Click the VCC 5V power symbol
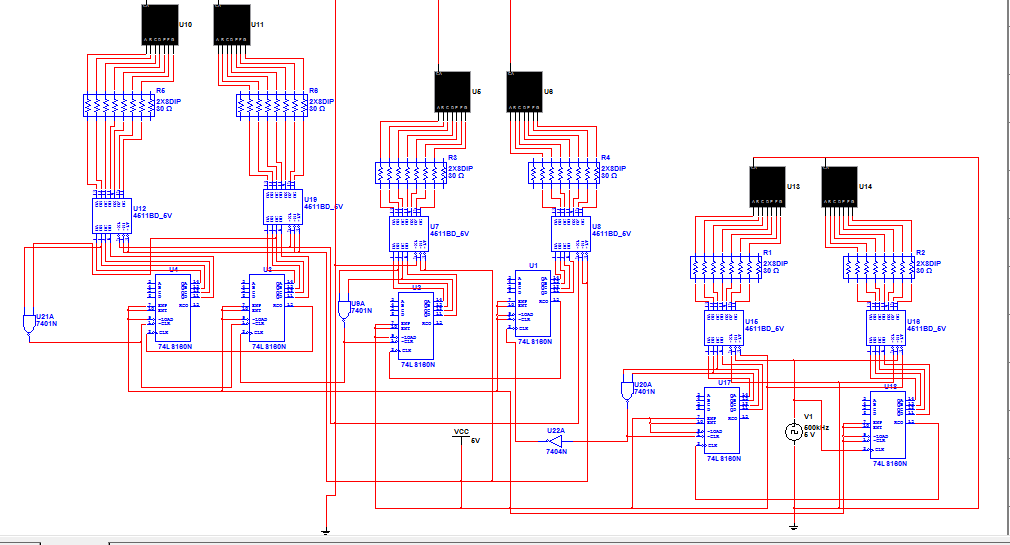Image resolution: width=1010 pixels, height=545 pixels. pyautogui.click(x=461, y=436)
